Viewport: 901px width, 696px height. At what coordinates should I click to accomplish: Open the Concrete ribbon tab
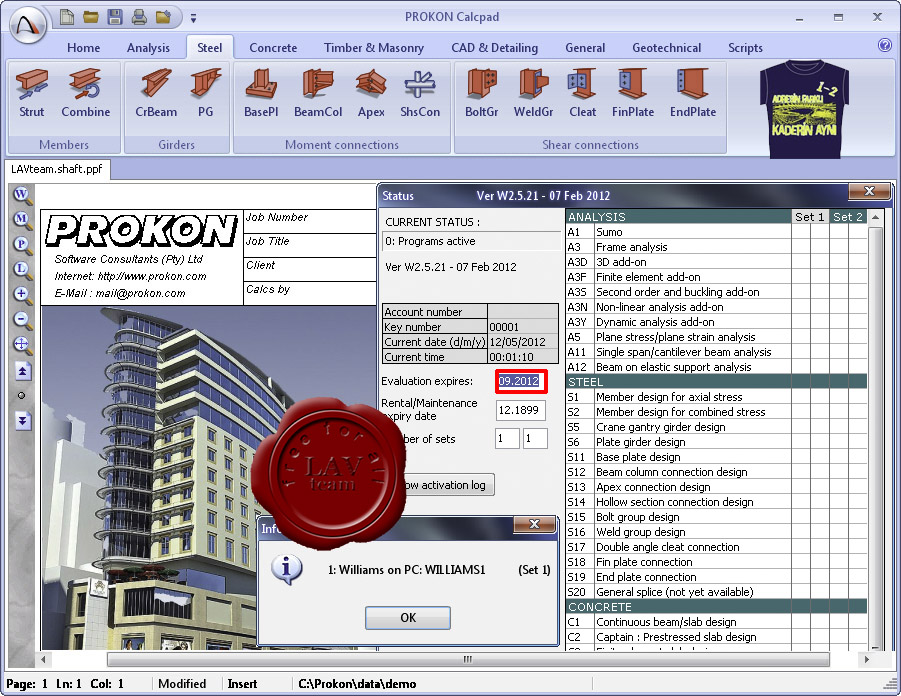pyautogui.click(x=273, y=48)
